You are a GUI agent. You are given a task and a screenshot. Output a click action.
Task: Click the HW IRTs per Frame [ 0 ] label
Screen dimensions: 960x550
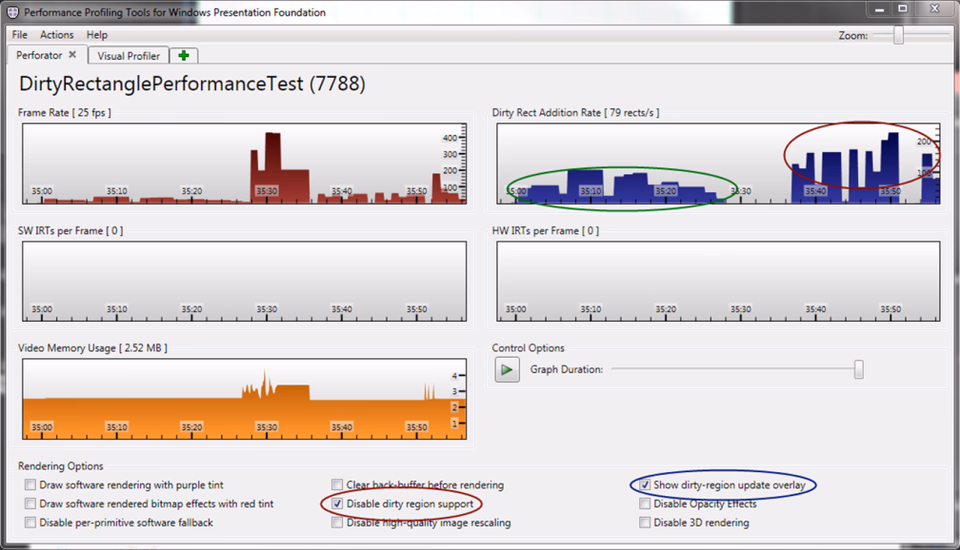(x=546, y=231)
